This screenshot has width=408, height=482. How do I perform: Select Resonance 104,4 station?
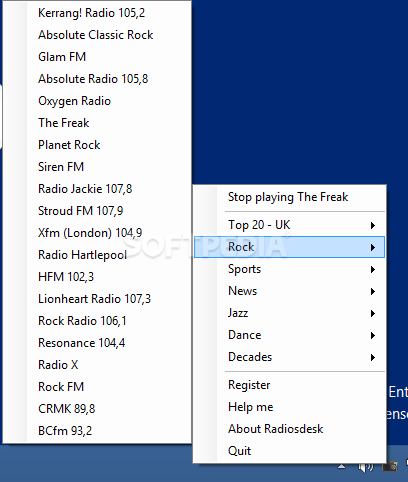tap(97, 343)
